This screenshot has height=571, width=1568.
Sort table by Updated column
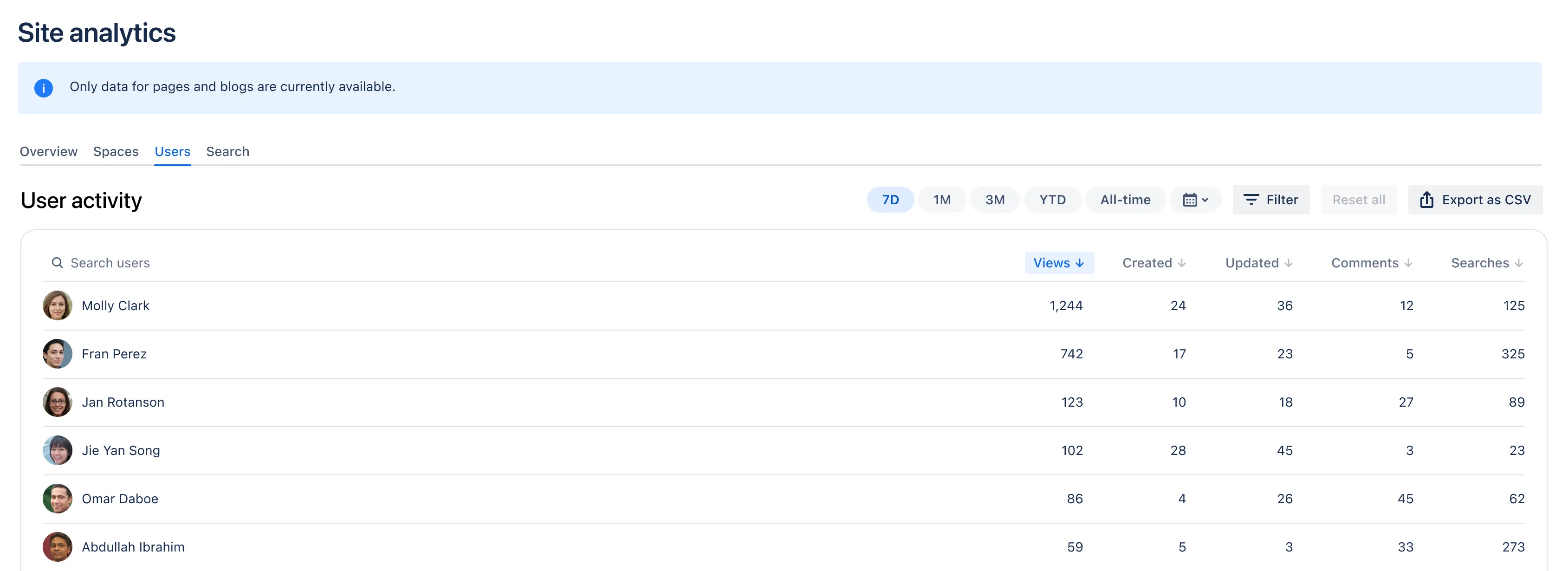pyautogui.click(x=1258, y=262)
